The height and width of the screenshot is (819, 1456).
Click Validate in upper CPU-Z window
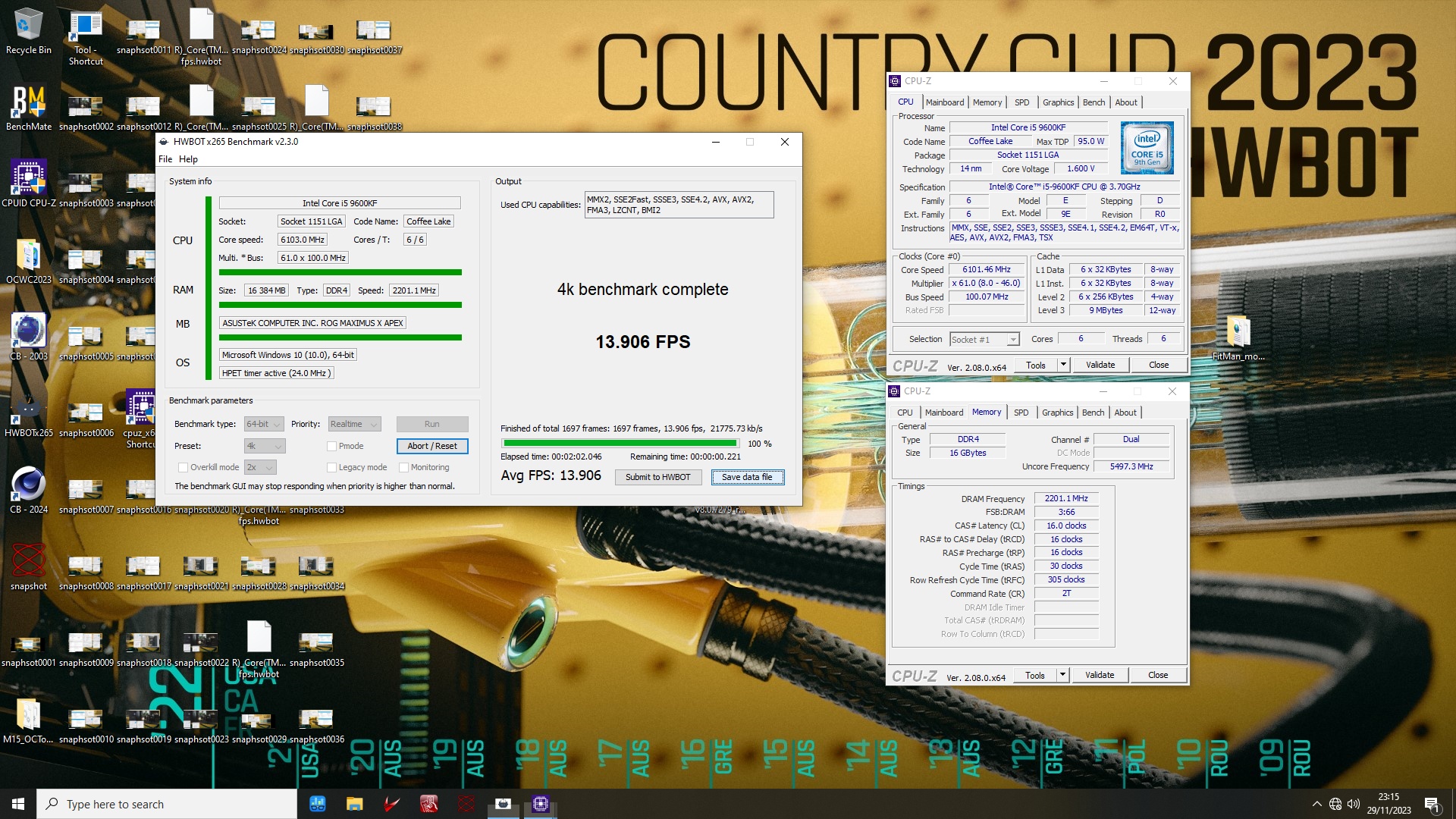tap(1100, 365)
